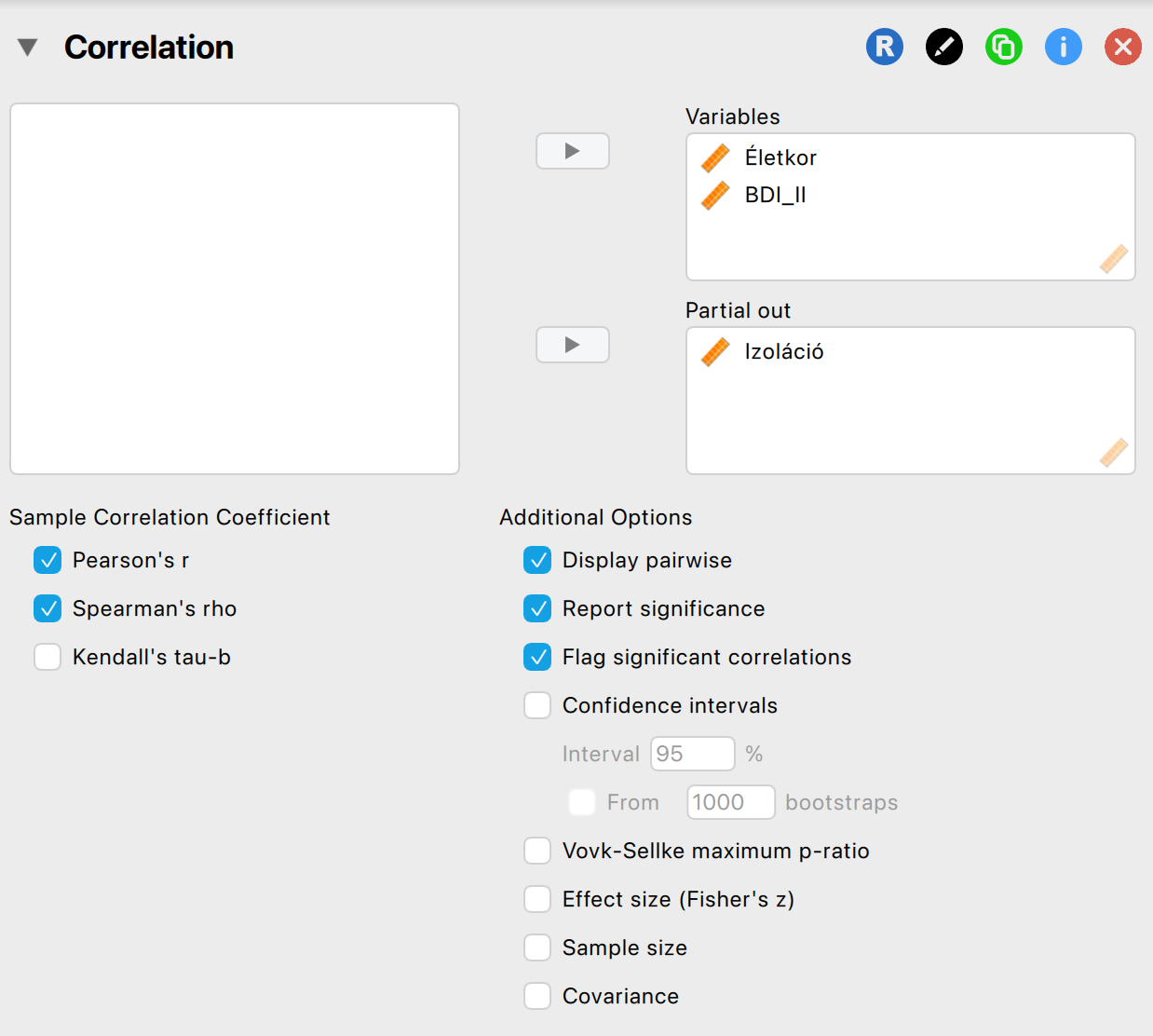1153x1036 pixels.
Task: Remove the analysis with the red X icon
Action: pos(1122,47)
